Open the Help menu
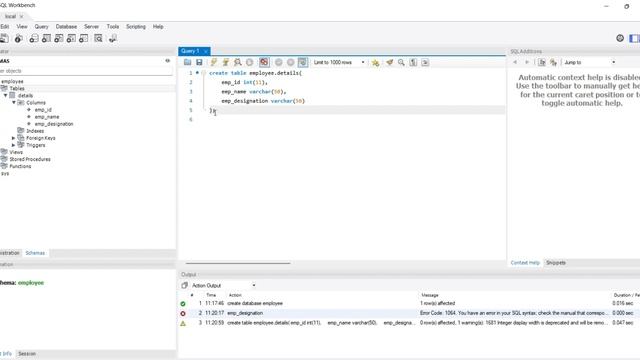This screenshot has height=360, width=640. coord(158,27)
